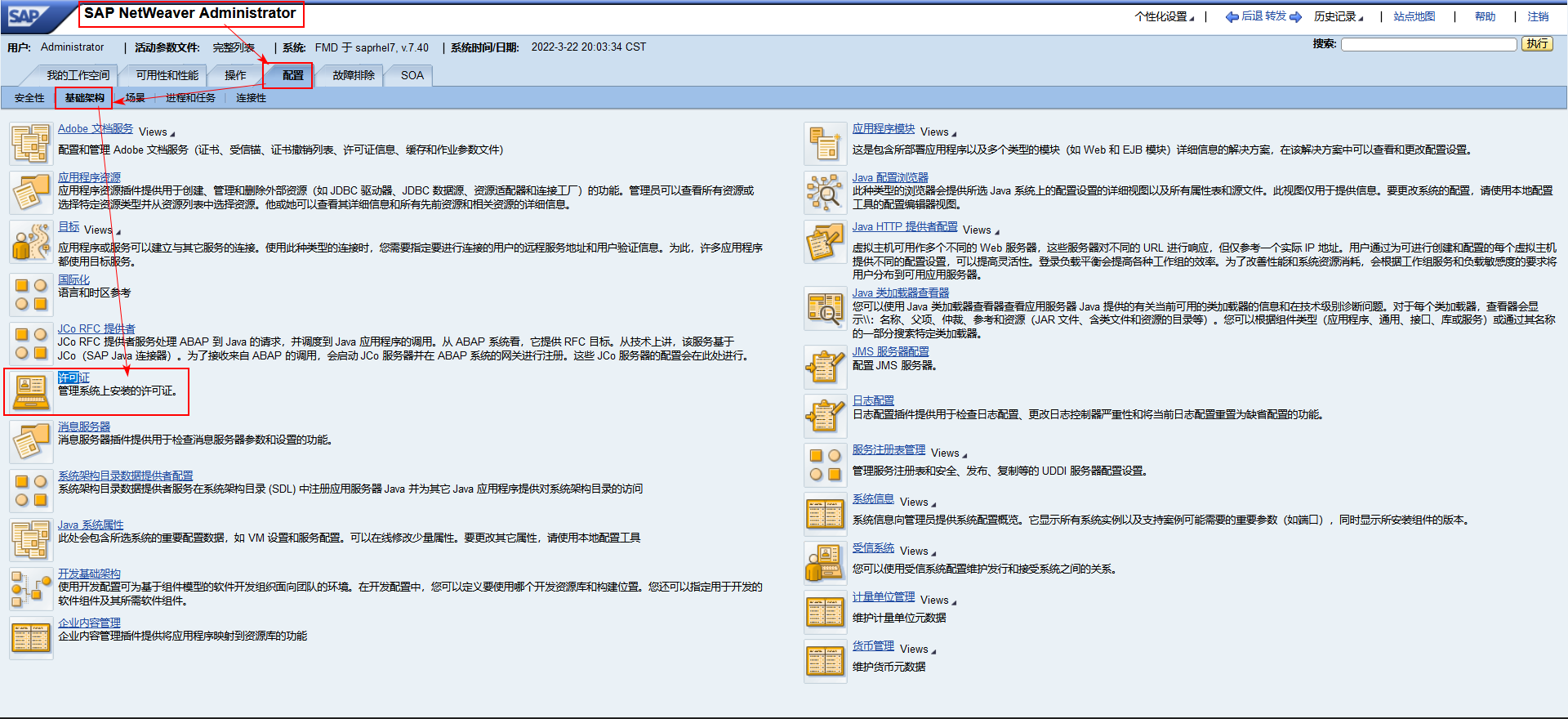The height and width of the screenshot is (719, 1568).
Task: Open the 许可证 link
Action: pyautogui.click(x=73, y=377)
